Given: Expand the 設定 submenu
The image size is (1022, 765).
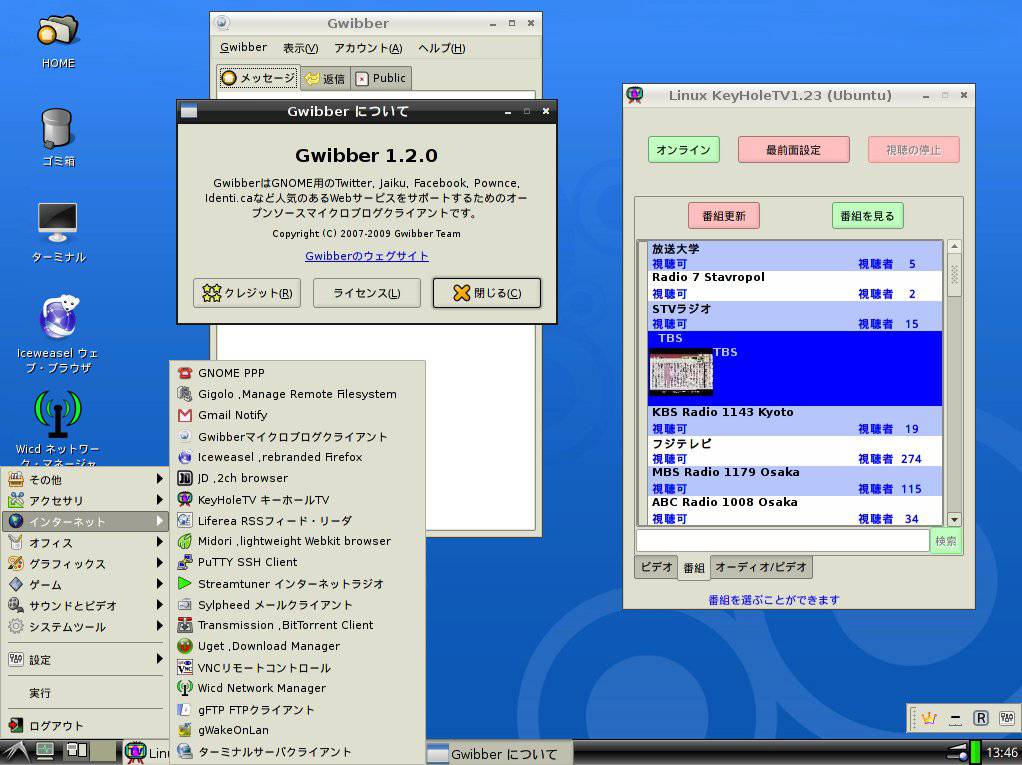Looking at the screenshot, I should [85, 659].
